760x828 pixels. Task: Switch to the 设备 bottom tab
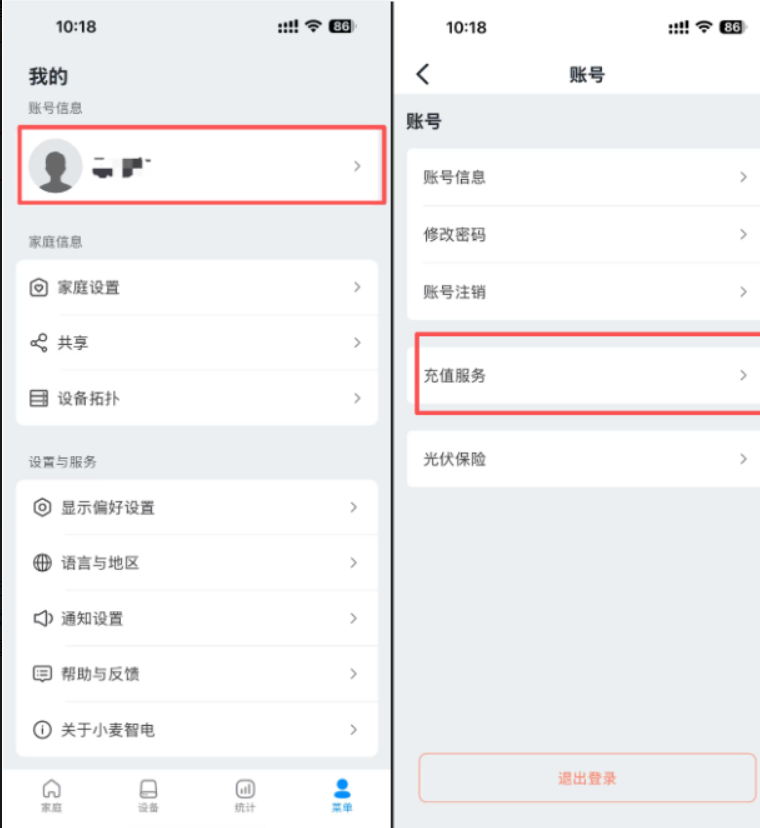pos(148,796)
